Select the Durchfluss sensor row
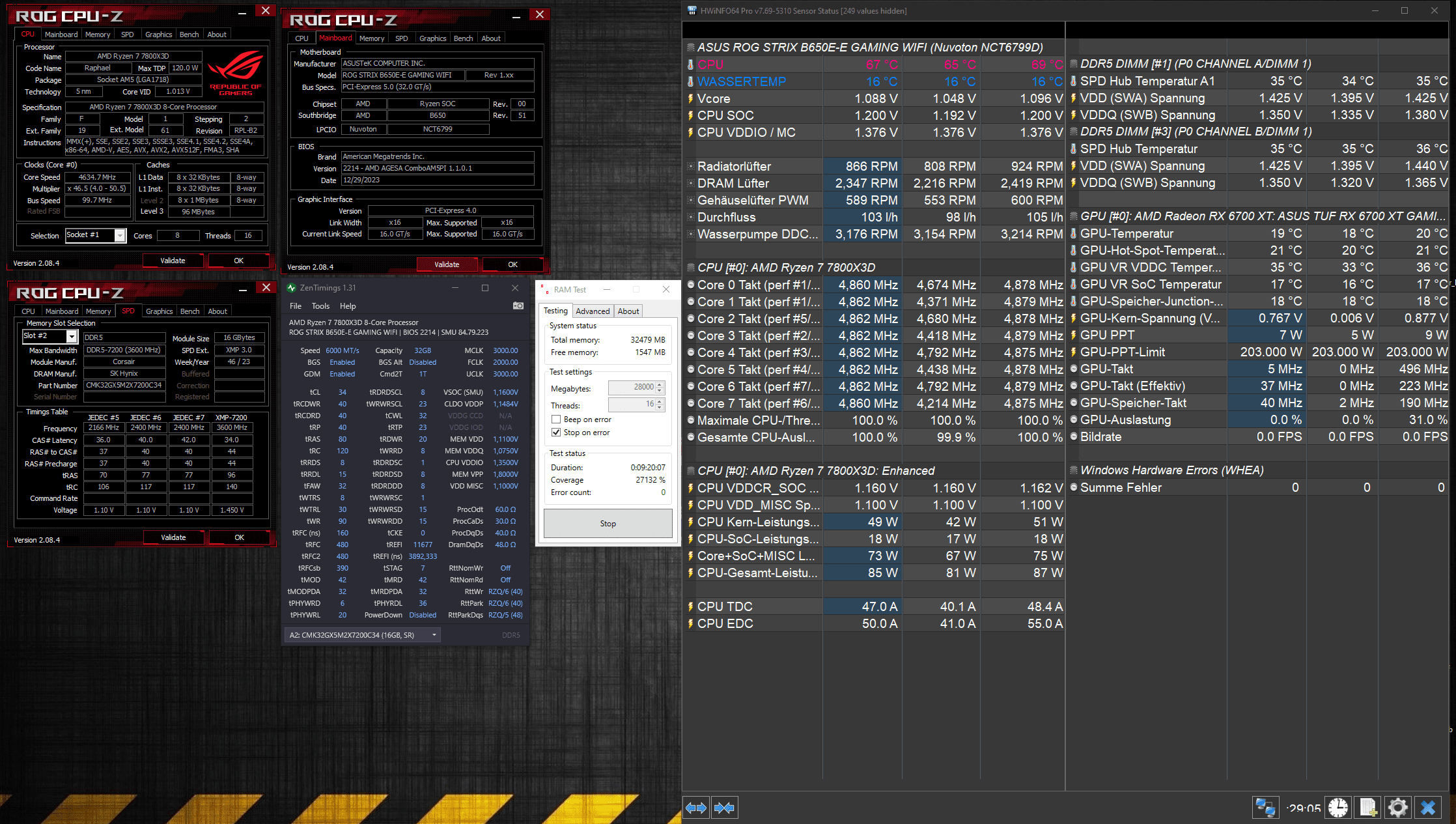Screen dimensions: 1456x824 [875, 217]
